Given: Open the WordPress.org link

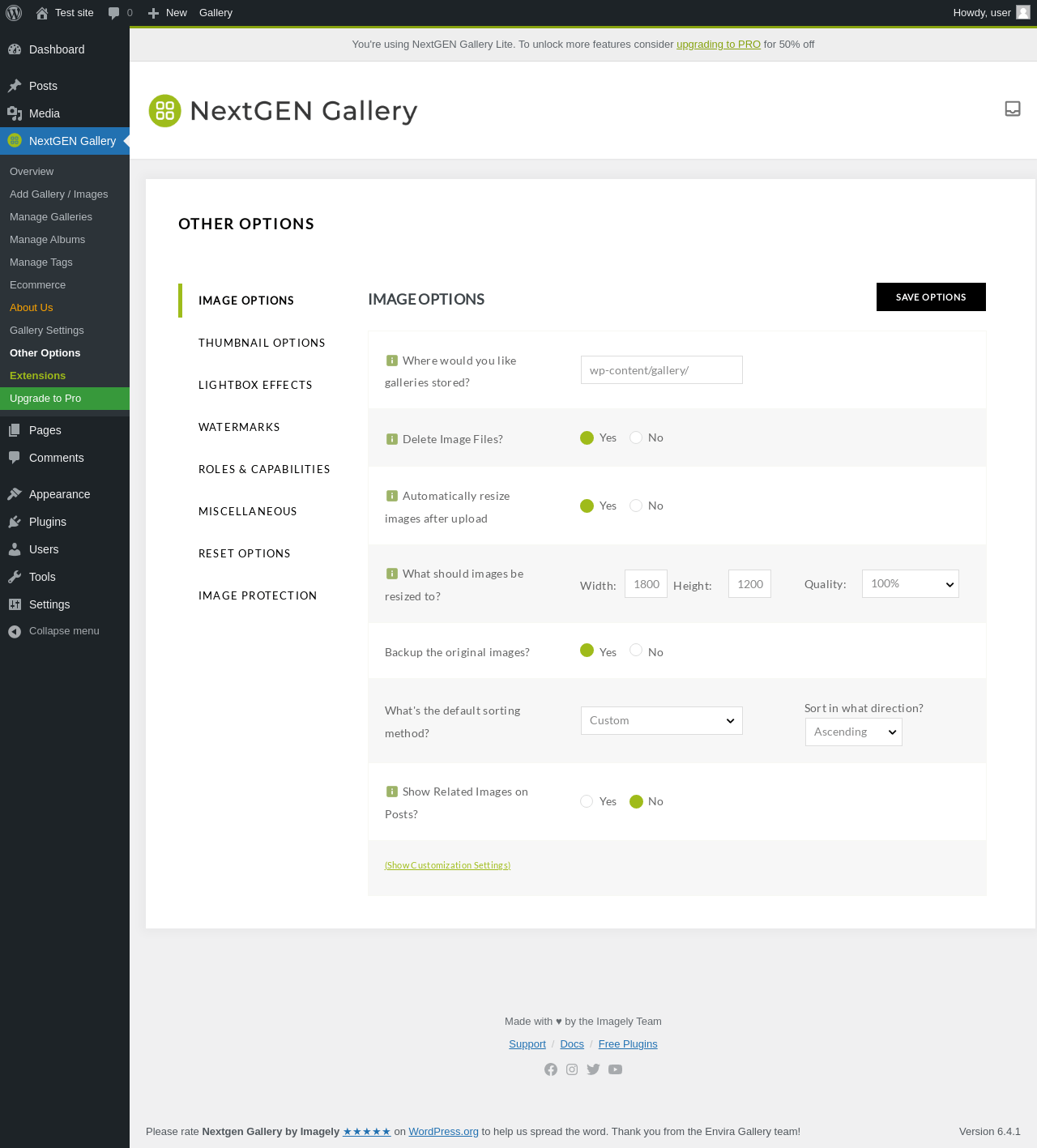Looking at the screenshot, I should pyautogui.click(x=443, y=1132).
